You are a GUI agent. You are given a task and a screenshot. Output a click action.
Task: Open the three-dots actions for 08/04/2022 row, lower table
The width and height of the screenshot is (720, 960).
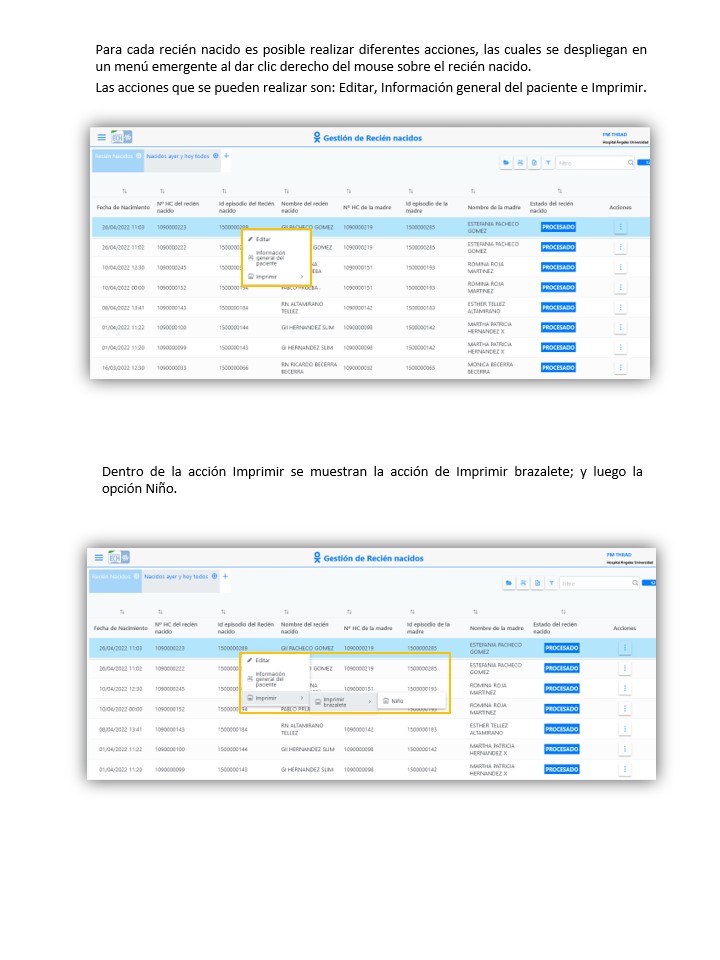[x=624, y=729]
